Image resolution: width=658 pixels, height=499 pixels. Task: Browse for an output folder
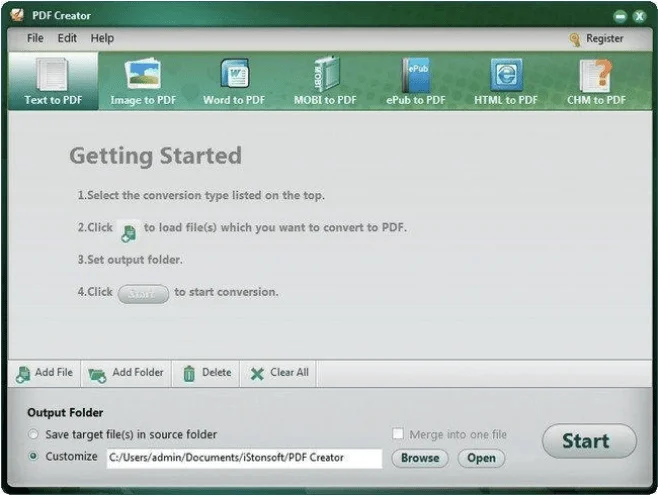click(x=420, y=458)
